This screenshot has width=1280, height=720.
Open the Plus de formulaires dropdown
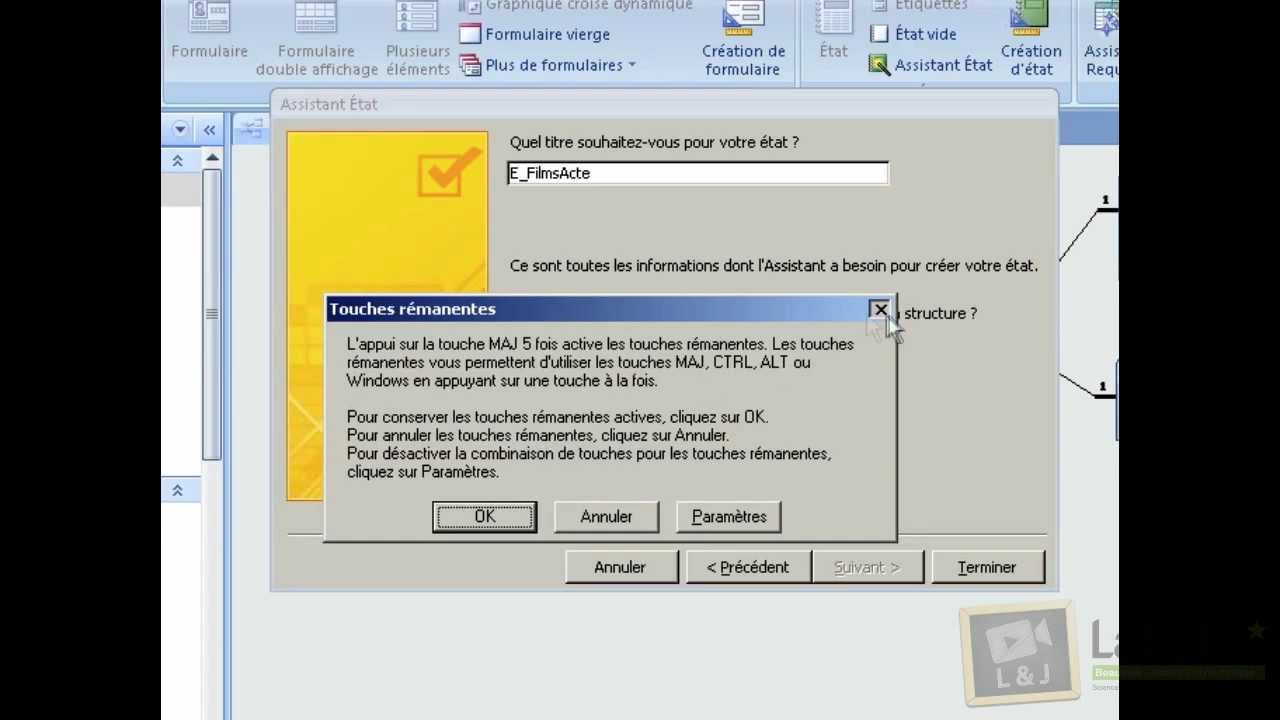[x=548, y=65]
